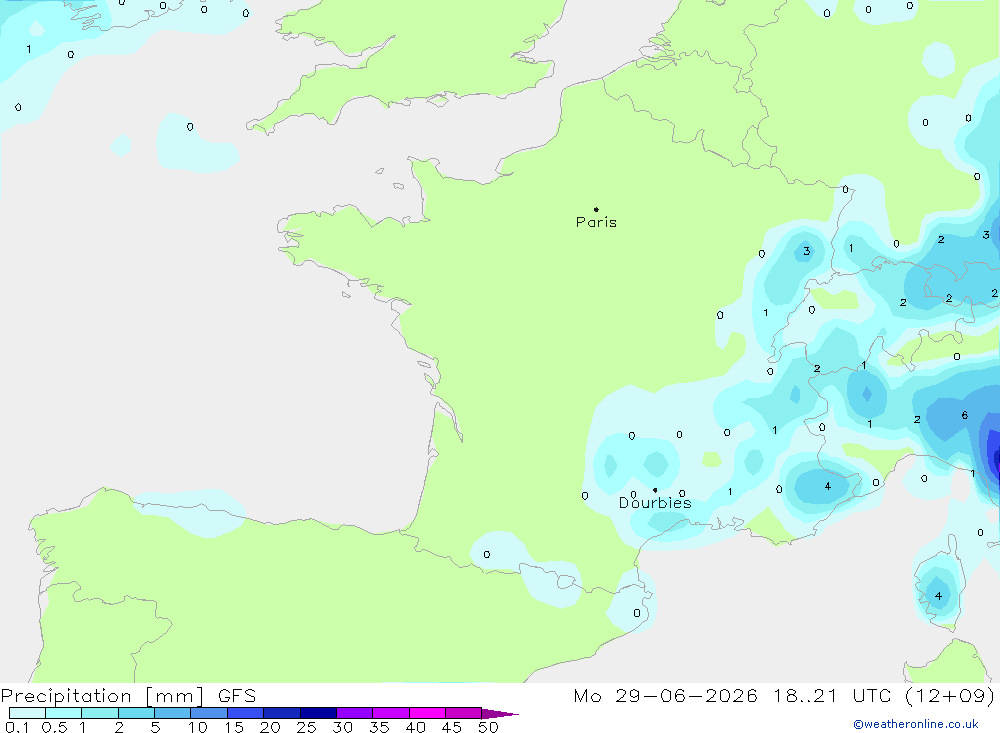Click the Mo 29-06-2026 forecast date text
1000x733 pixels.
pyautogui.click(x=665, y=695)
